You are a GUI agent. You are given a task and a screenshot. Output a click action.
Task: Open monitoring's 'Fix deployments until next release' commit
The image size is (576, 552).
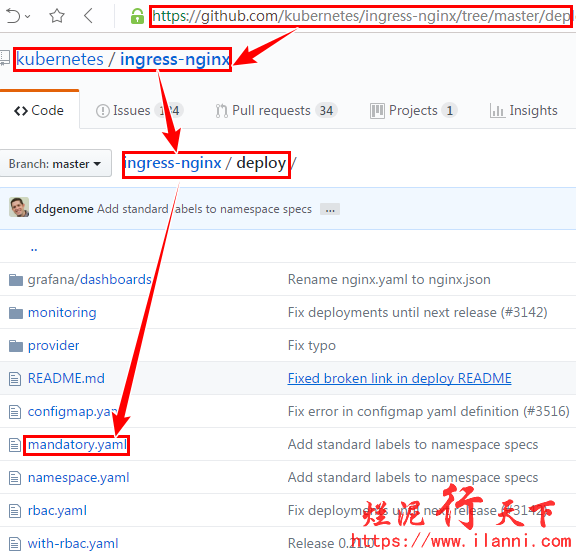point(418,313)
